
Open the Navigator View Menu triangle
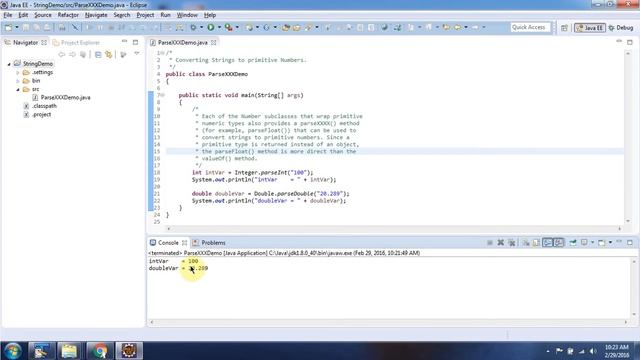tap(137, 54)
